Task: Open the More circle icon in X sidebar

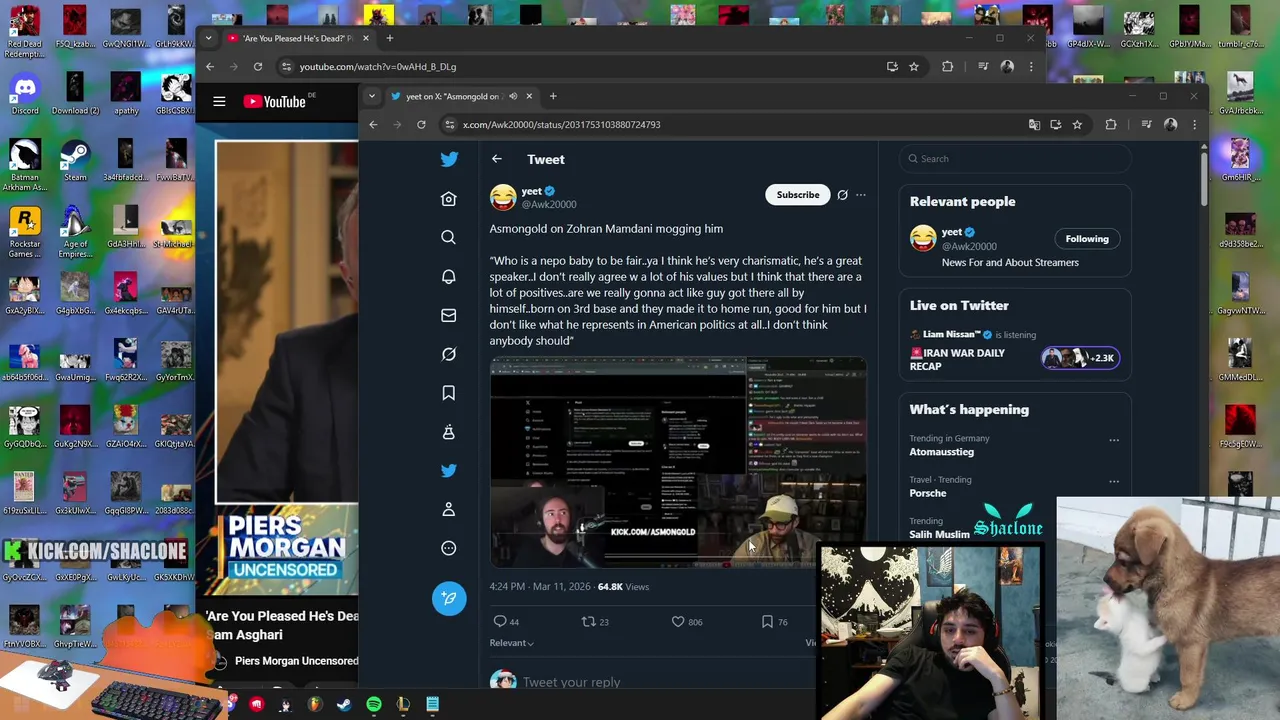Action: (x=449, y=548)
